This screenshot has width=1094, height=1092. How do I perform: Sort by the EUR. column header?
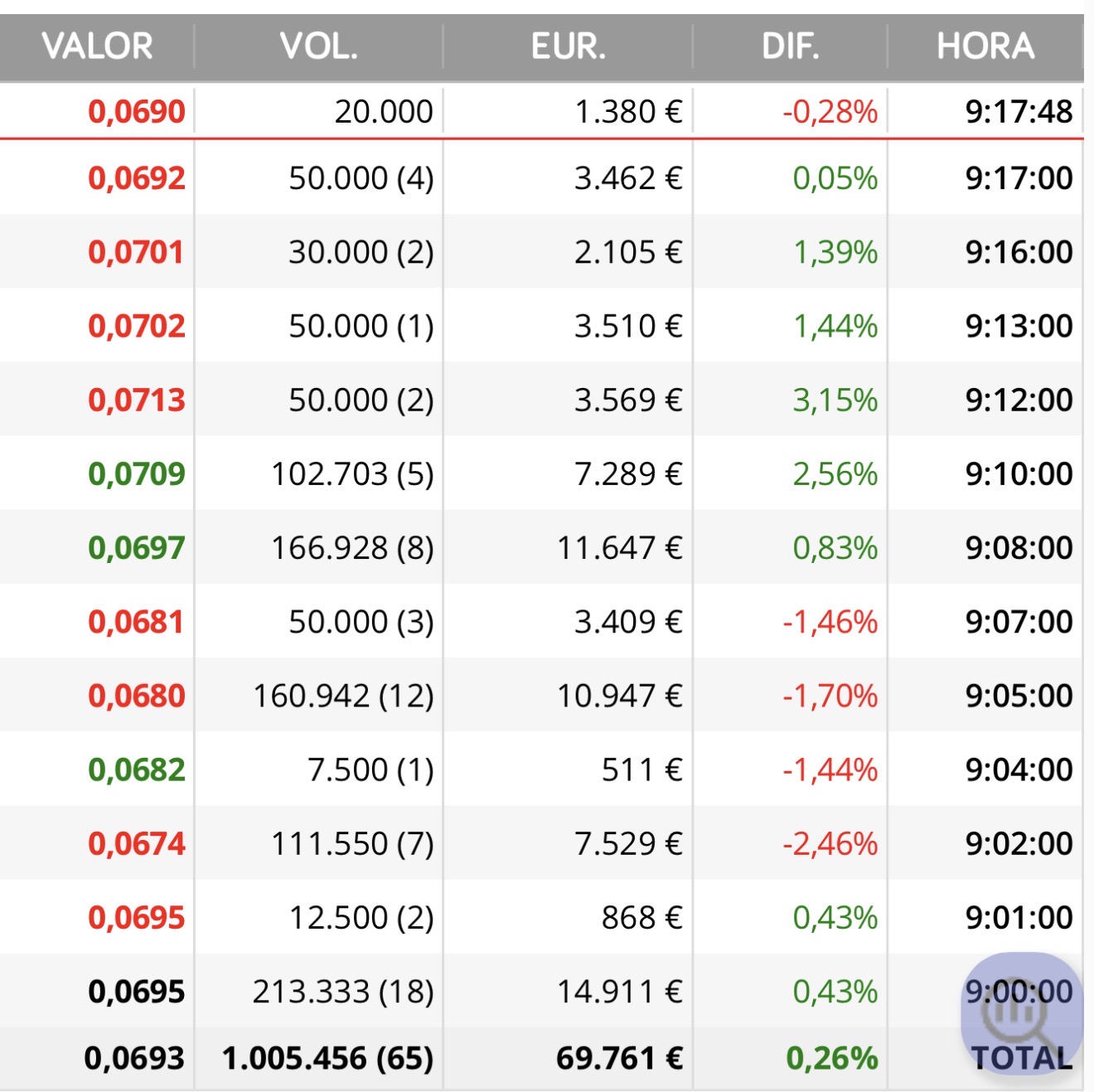[x=569, y=46]
